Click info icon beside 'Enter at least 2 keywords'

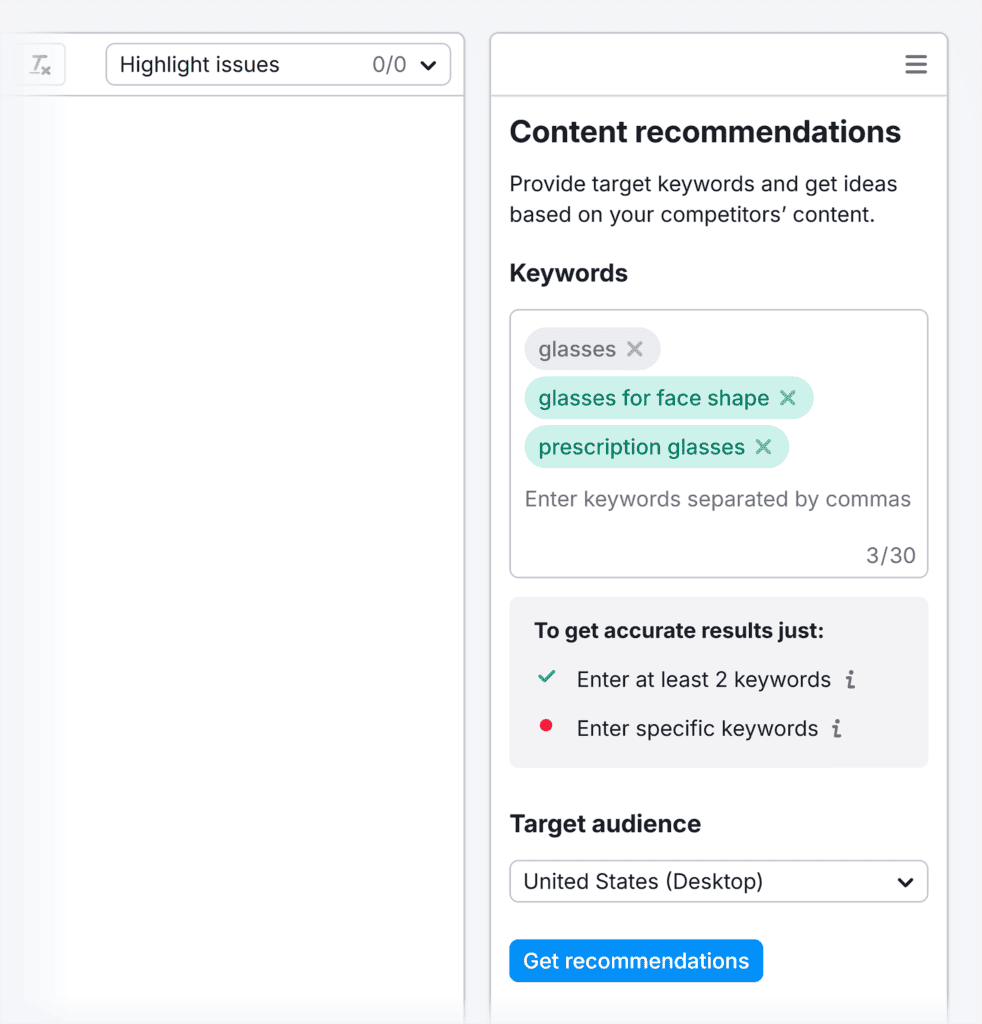point(850,680)
